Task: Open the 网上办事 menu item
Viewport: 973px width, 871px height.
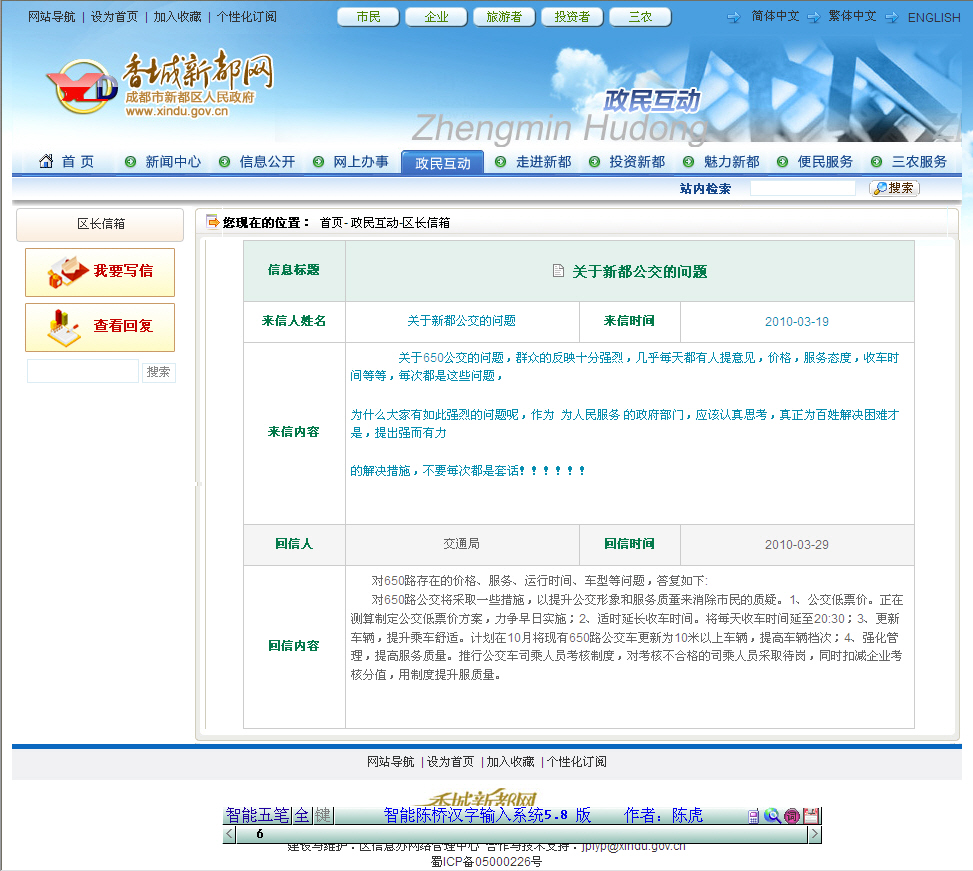Action: click(x=361, y=162)
